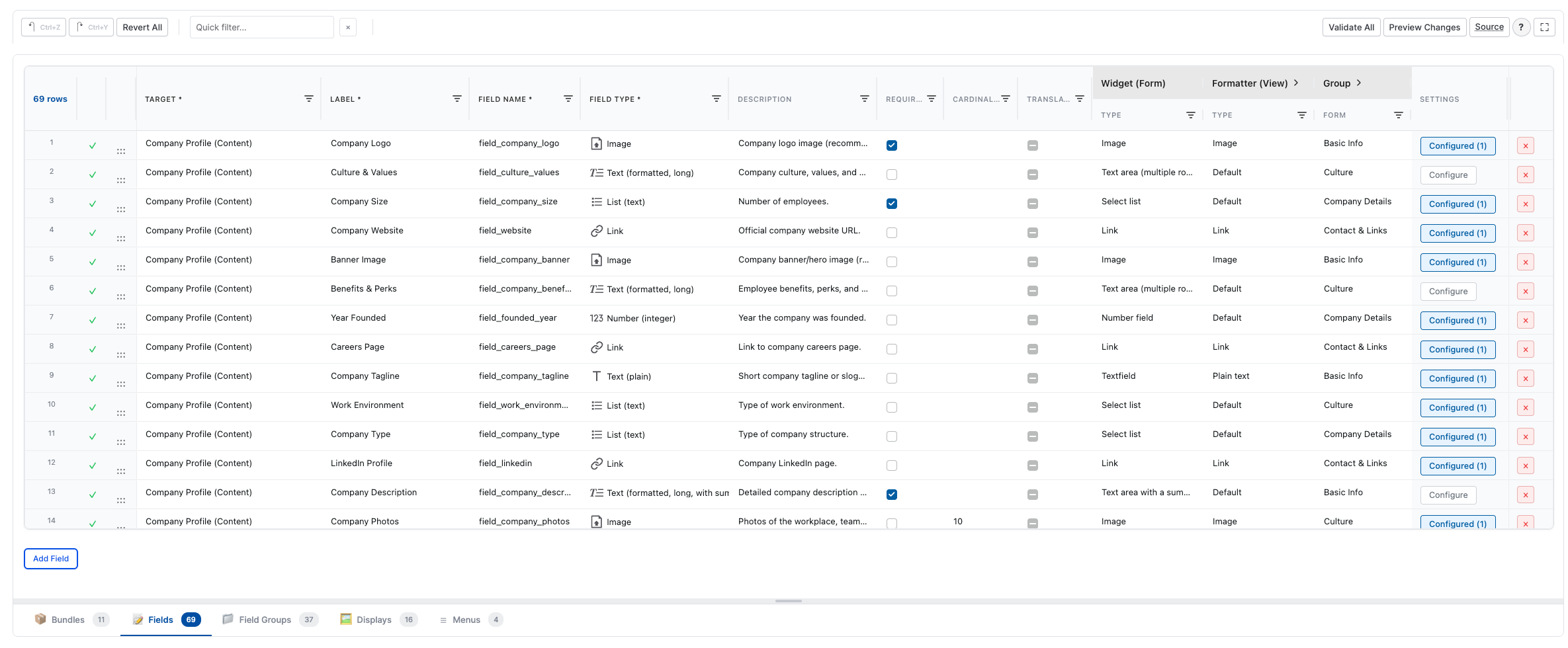Open the Cardinality column filter icon
Viewport: 1568px width, 648px height.
1006,99
